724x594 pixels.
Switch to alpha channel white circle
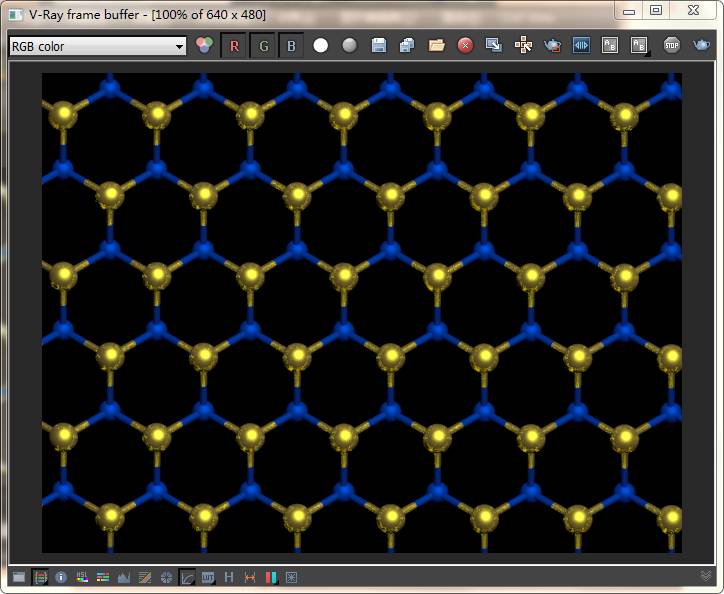point(321,46)
